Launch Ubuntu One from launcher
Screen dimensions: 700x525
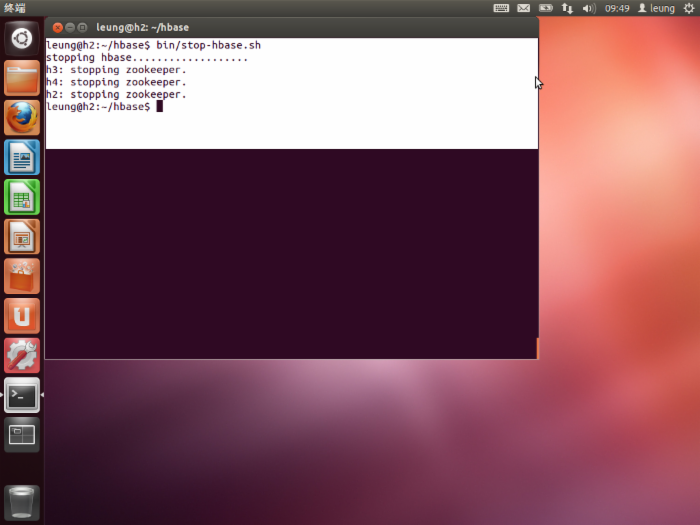click(x=21, y=316)
